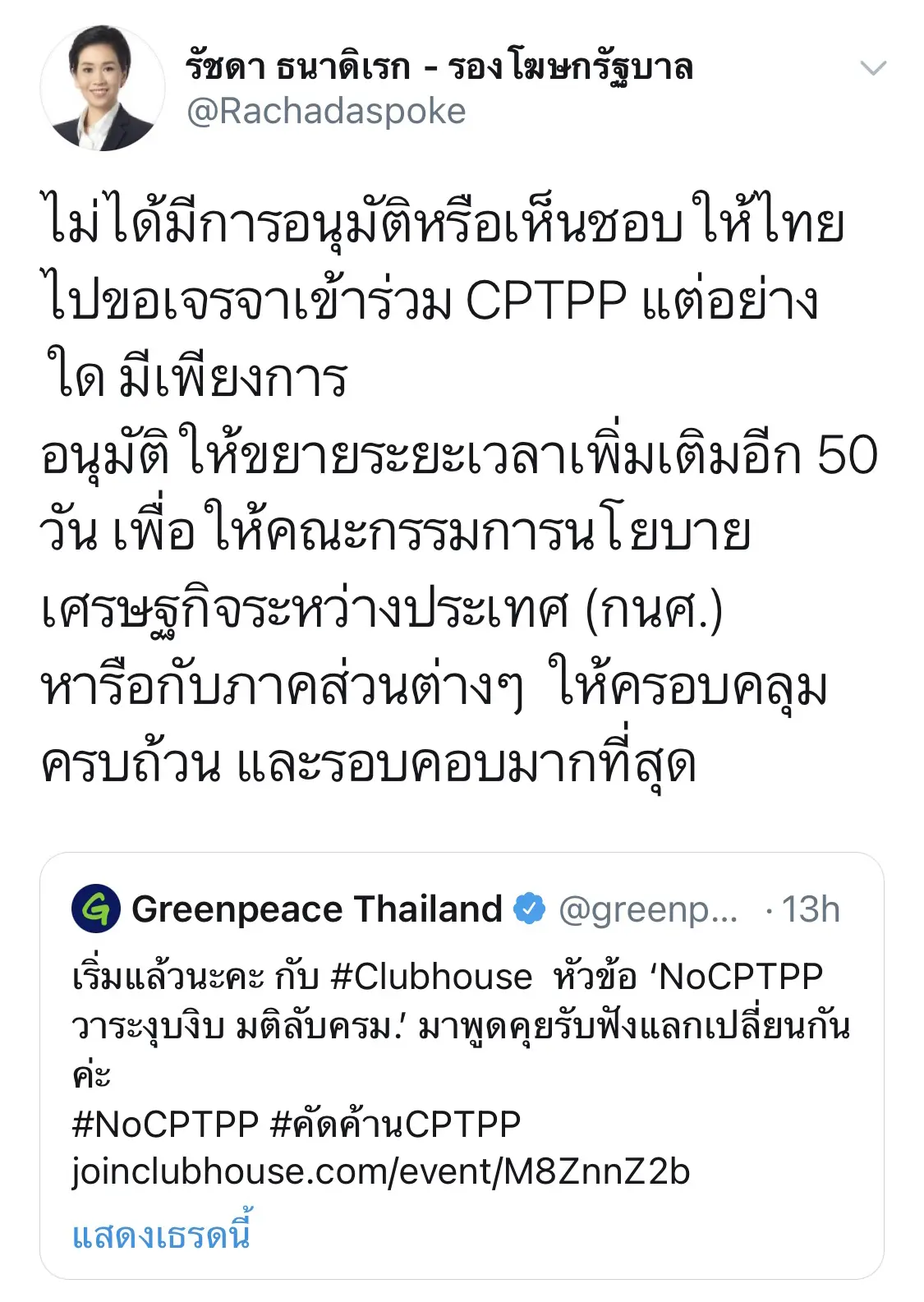
Task: Click the truncated @greenp... handle
Action: [647, 910]
